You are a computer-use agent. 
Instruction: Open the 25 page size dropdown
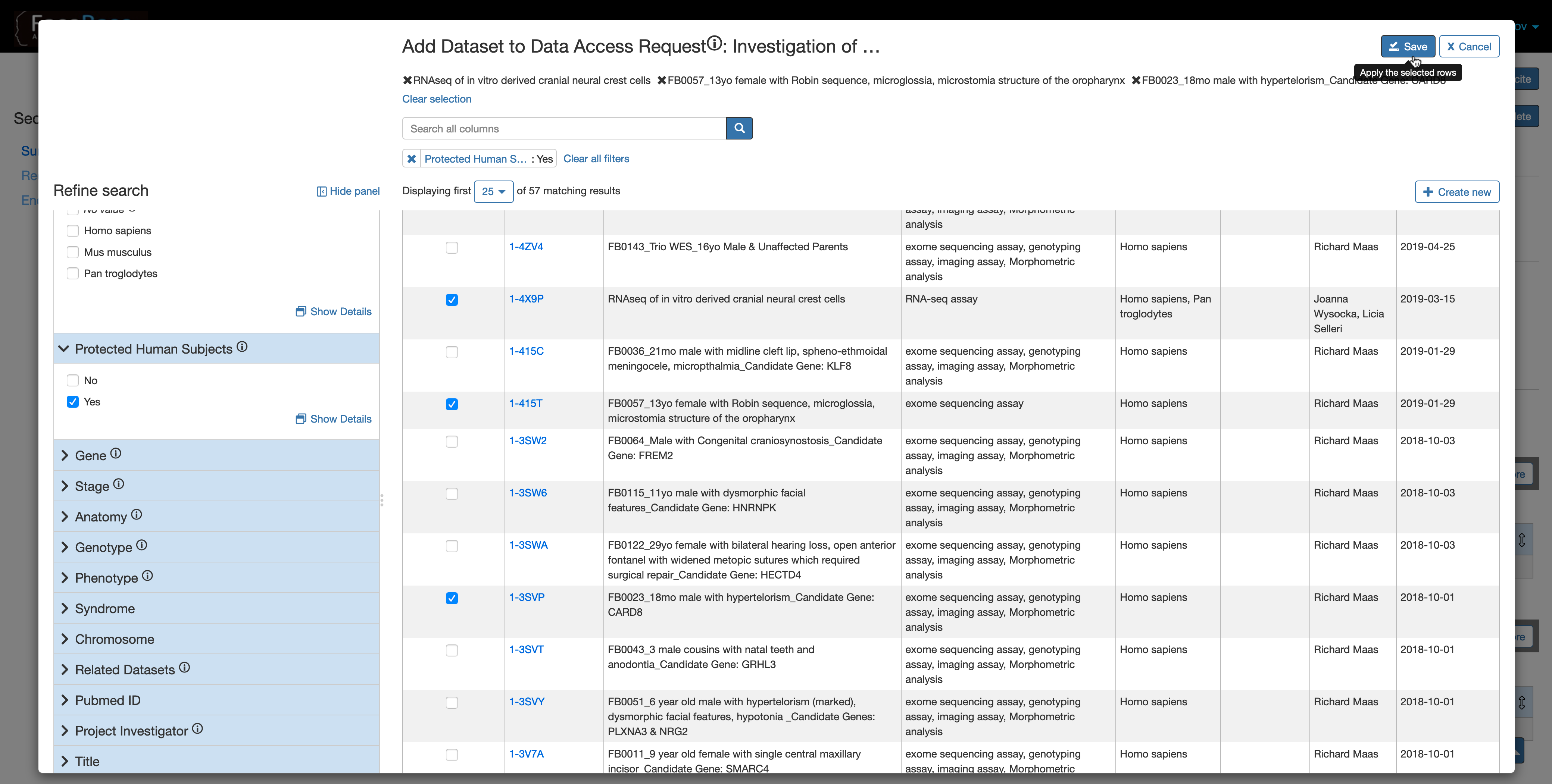coord(493,191)
